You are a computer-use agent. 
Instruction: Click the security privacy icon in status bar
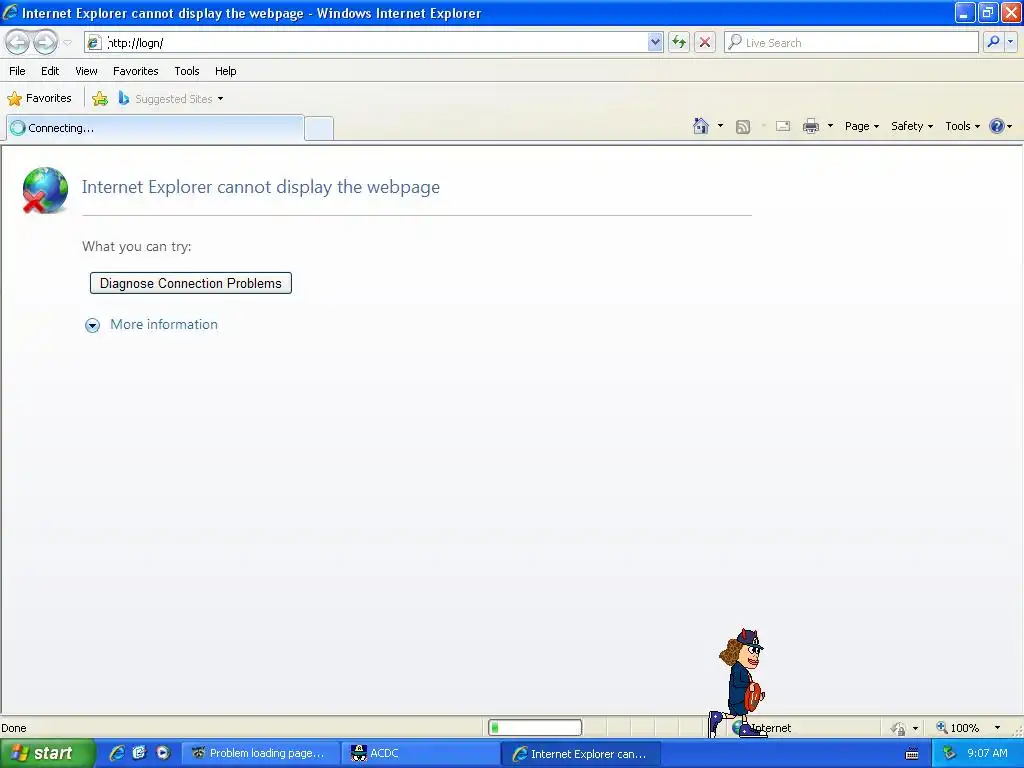coord(899,728)
